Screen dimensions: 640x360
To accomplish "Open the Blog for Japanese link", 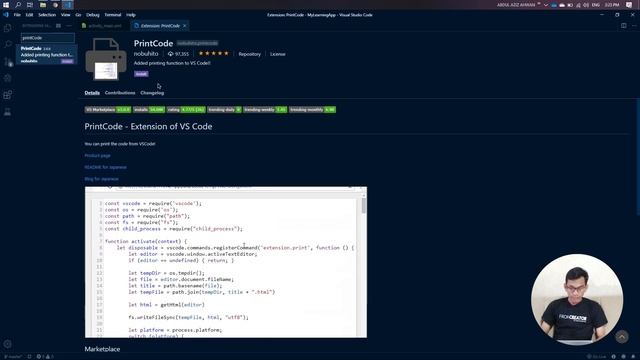I will (101, 179).
